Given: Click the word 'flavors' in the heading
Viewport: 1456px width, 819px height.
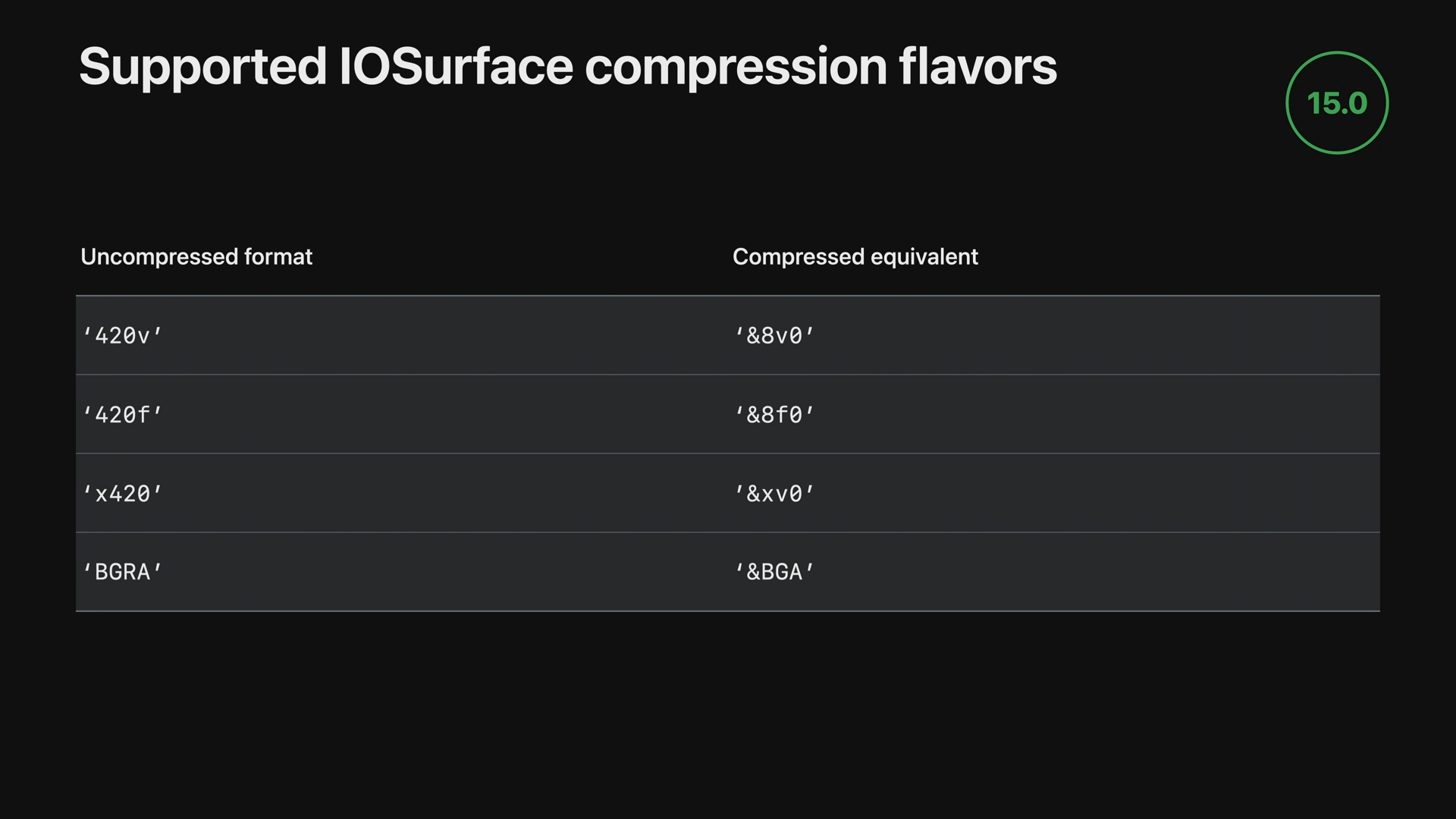Looking at the screenshot, I should (977, 67).
